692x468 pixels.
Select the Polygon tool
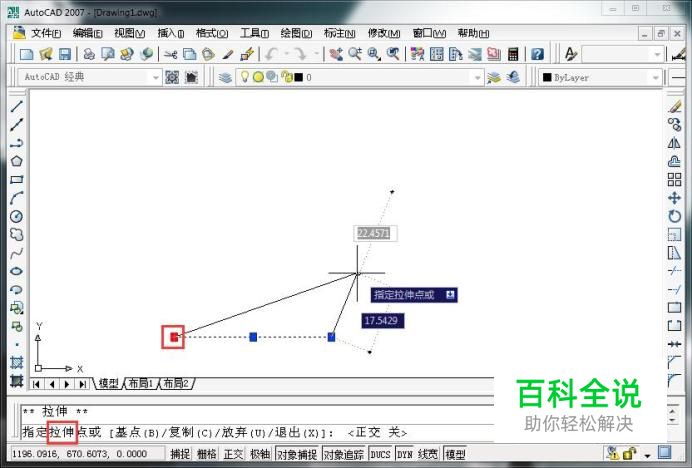coord(17,161)
